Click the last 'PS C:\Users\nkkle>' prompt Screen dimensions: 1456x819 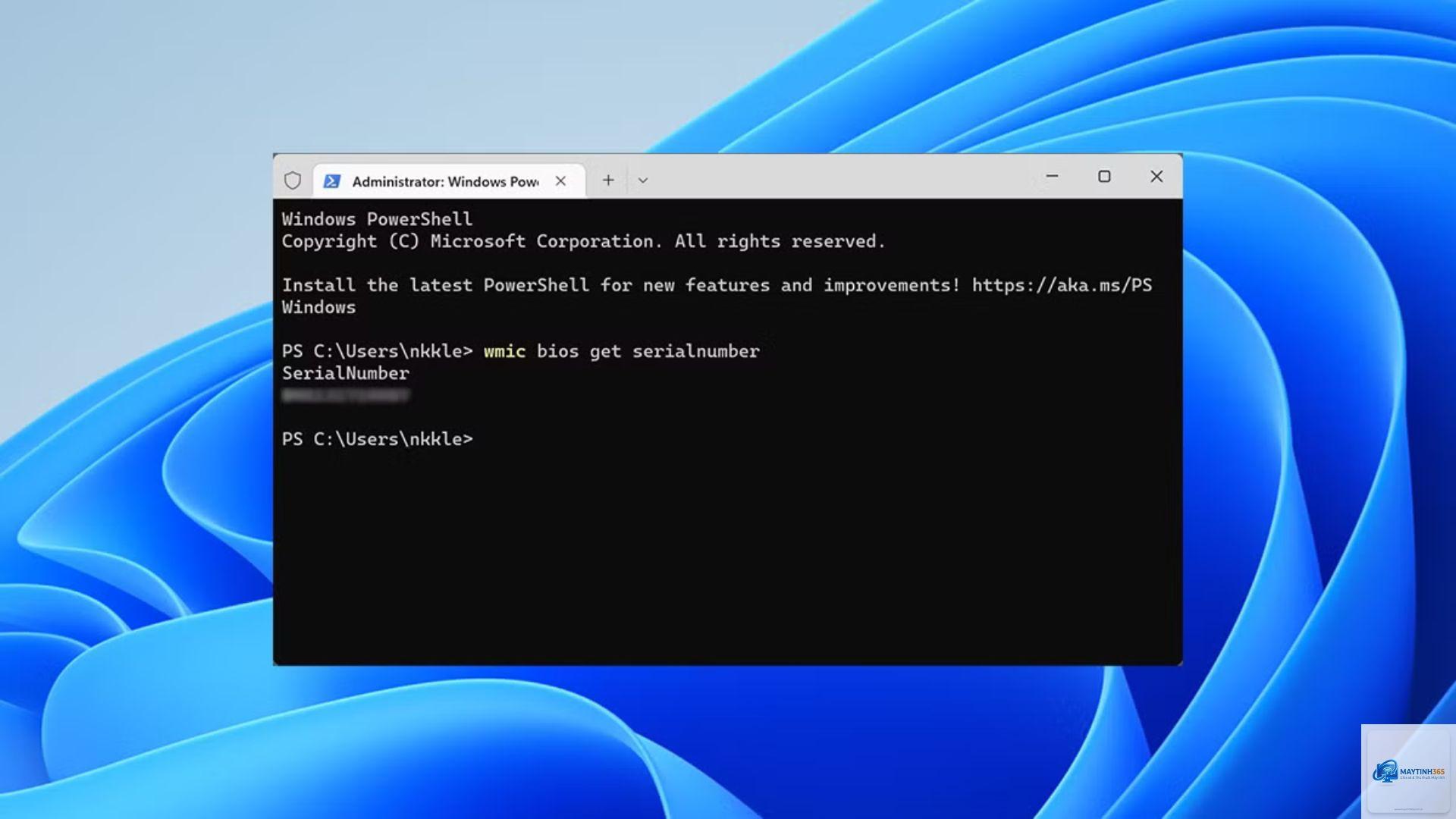[378, 440]
